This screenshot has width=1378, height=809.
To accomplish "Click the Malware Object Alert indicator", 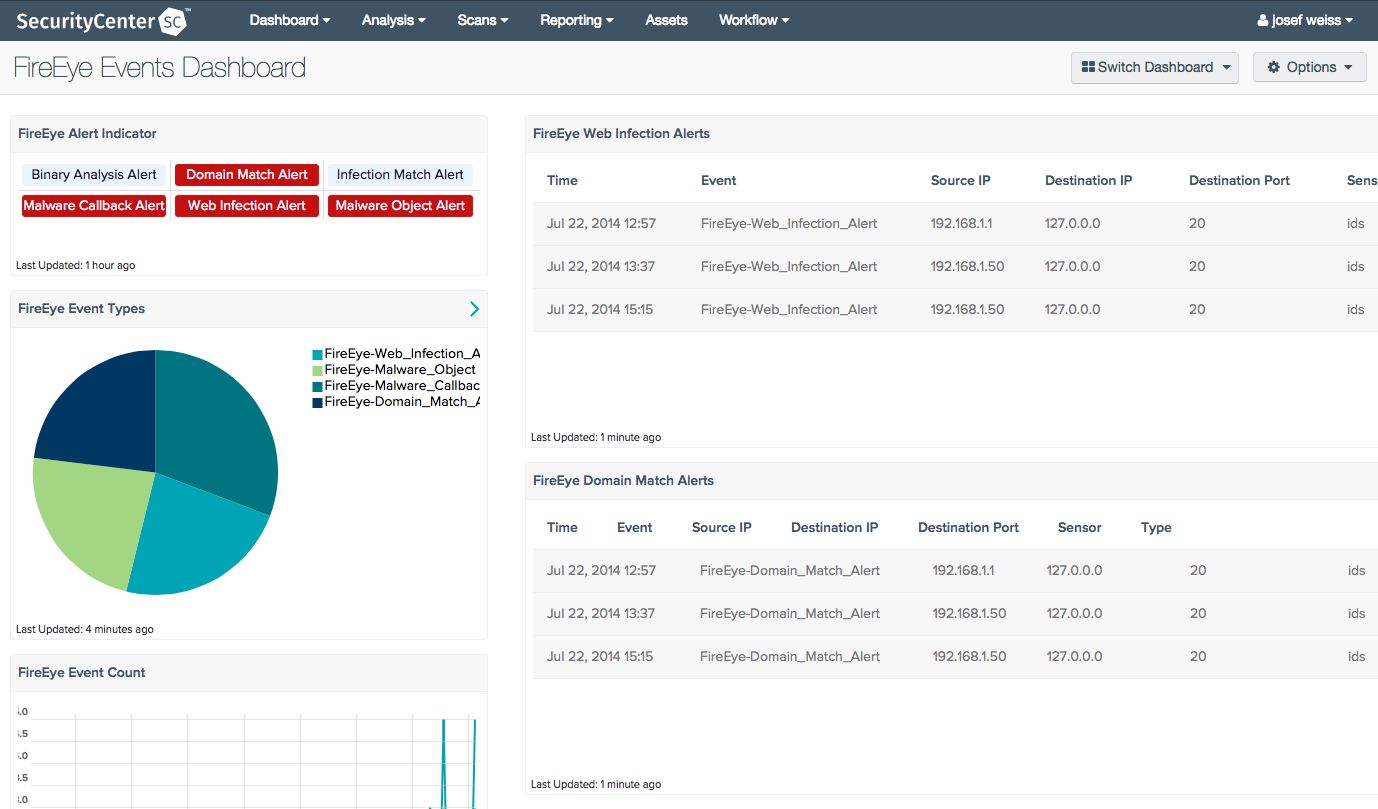I will point(400,206).
